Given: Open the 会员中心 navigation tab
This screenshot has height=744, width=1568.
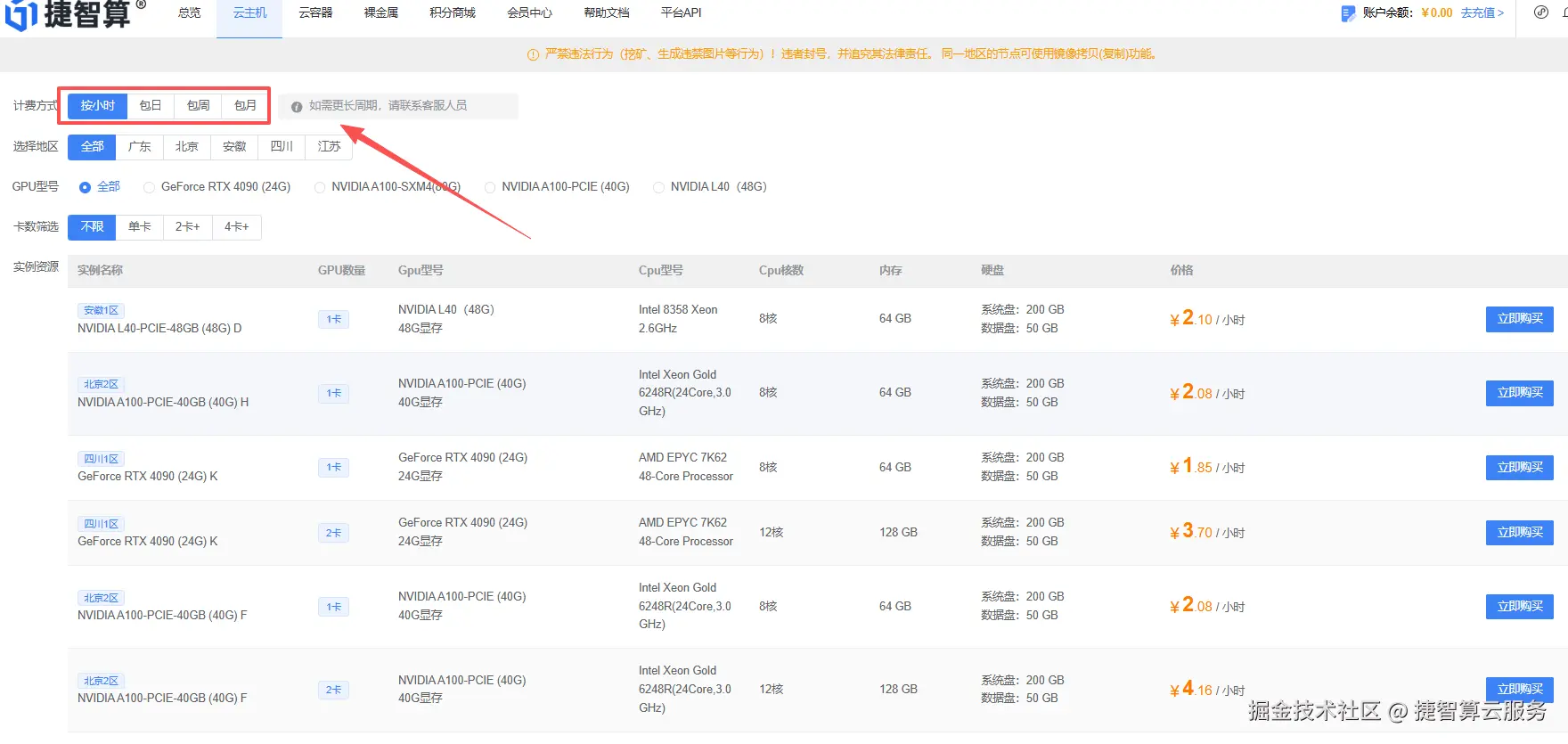Looking at the screenshot, I should (x=530, y=12).
